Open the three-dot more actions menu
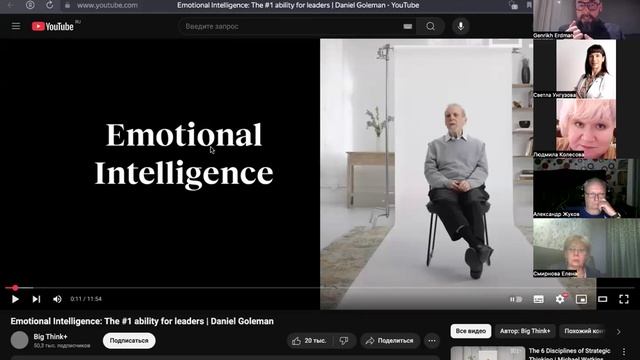640x360 pixels. (432, 340)
